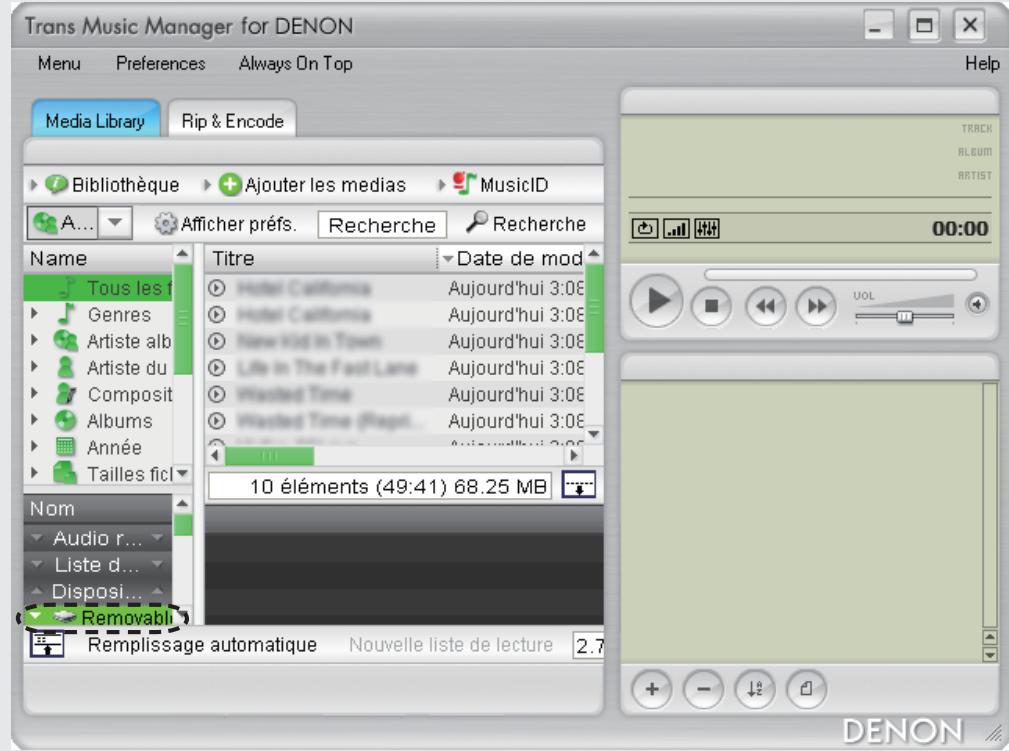Open the Preferences menu
1009x751 pixels.
pos(160,63)
